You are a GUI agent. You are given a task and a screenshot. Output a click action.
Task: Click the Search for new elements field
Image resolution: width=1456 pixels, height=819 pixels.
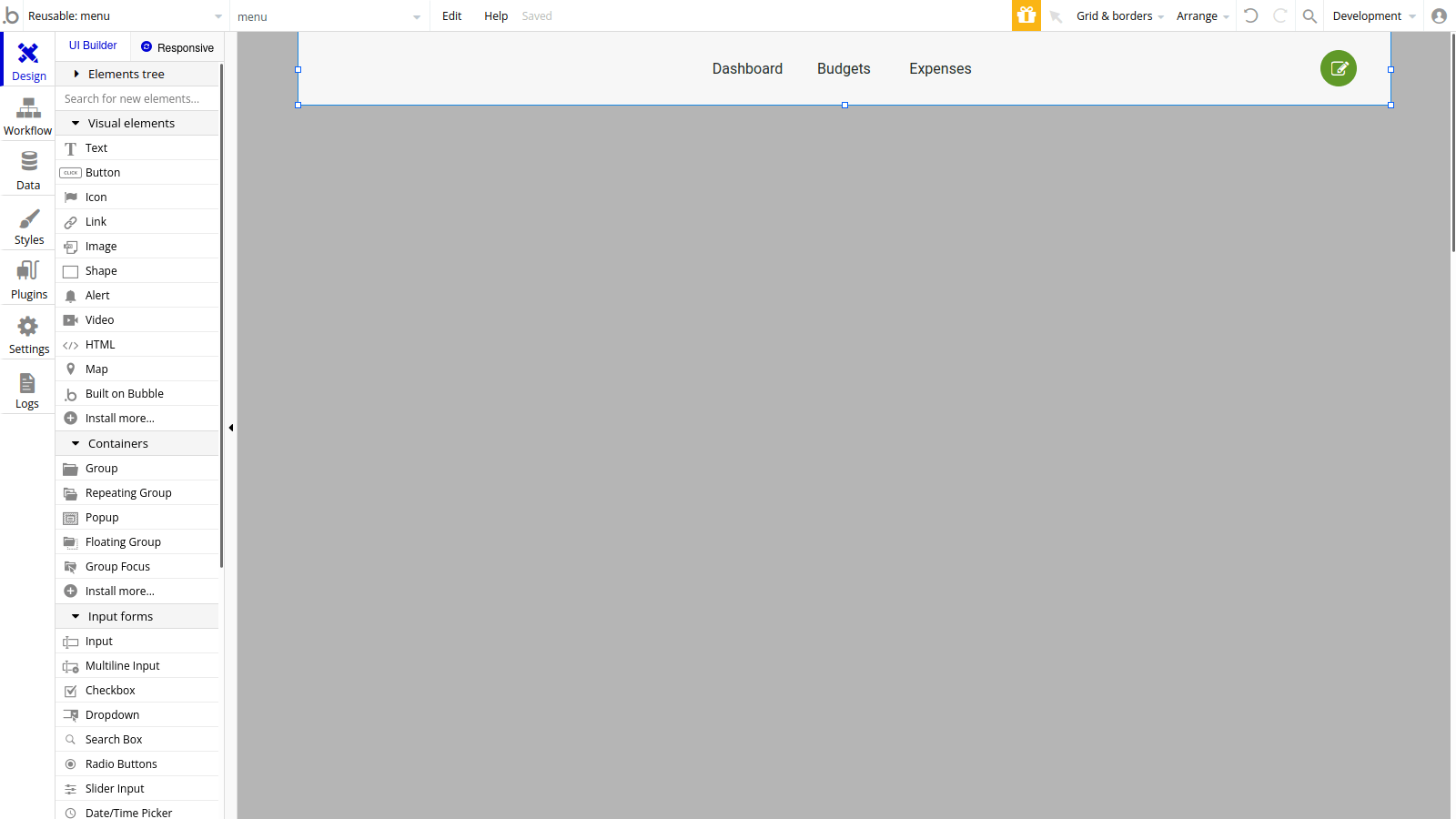pos(137,98)
